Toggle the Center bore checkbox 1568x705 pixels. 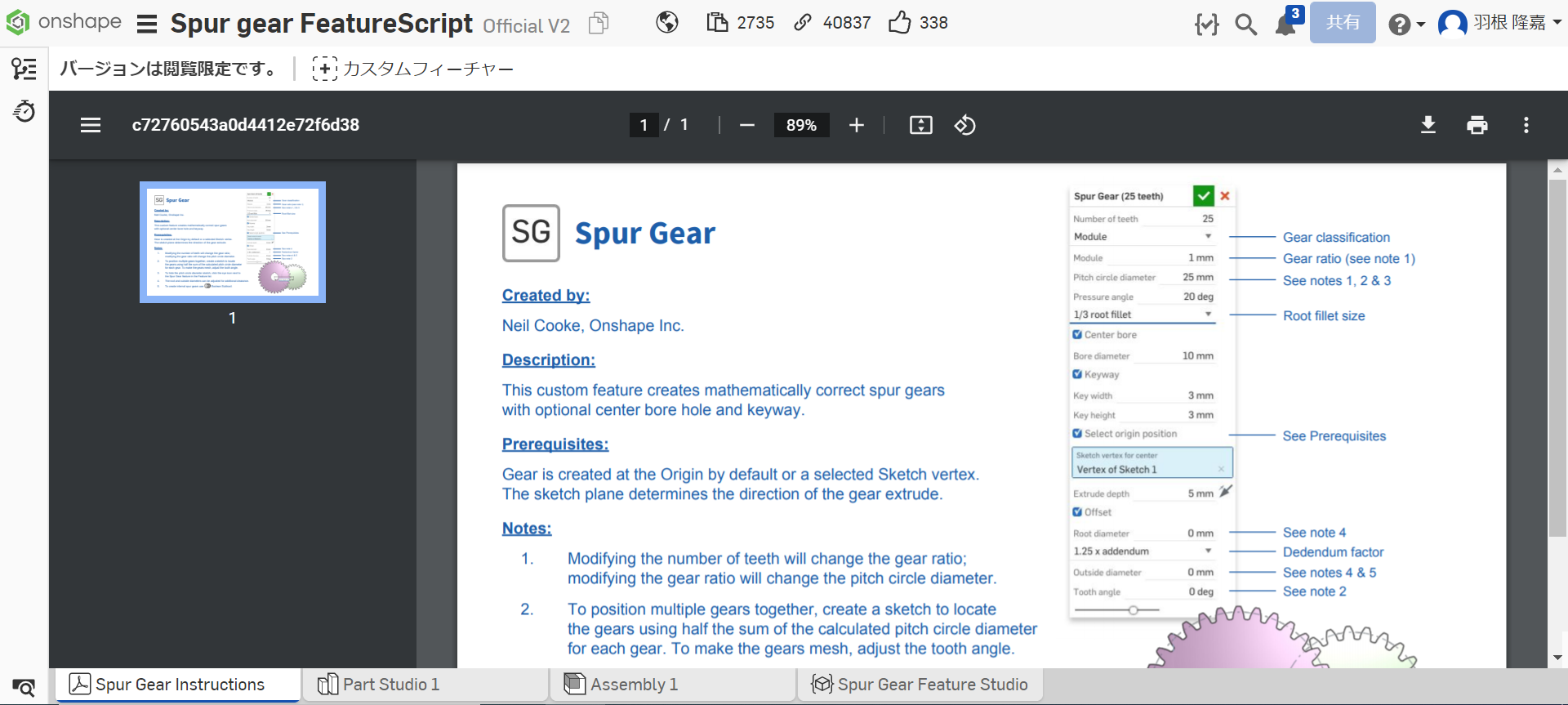[x=1077, y=334]
